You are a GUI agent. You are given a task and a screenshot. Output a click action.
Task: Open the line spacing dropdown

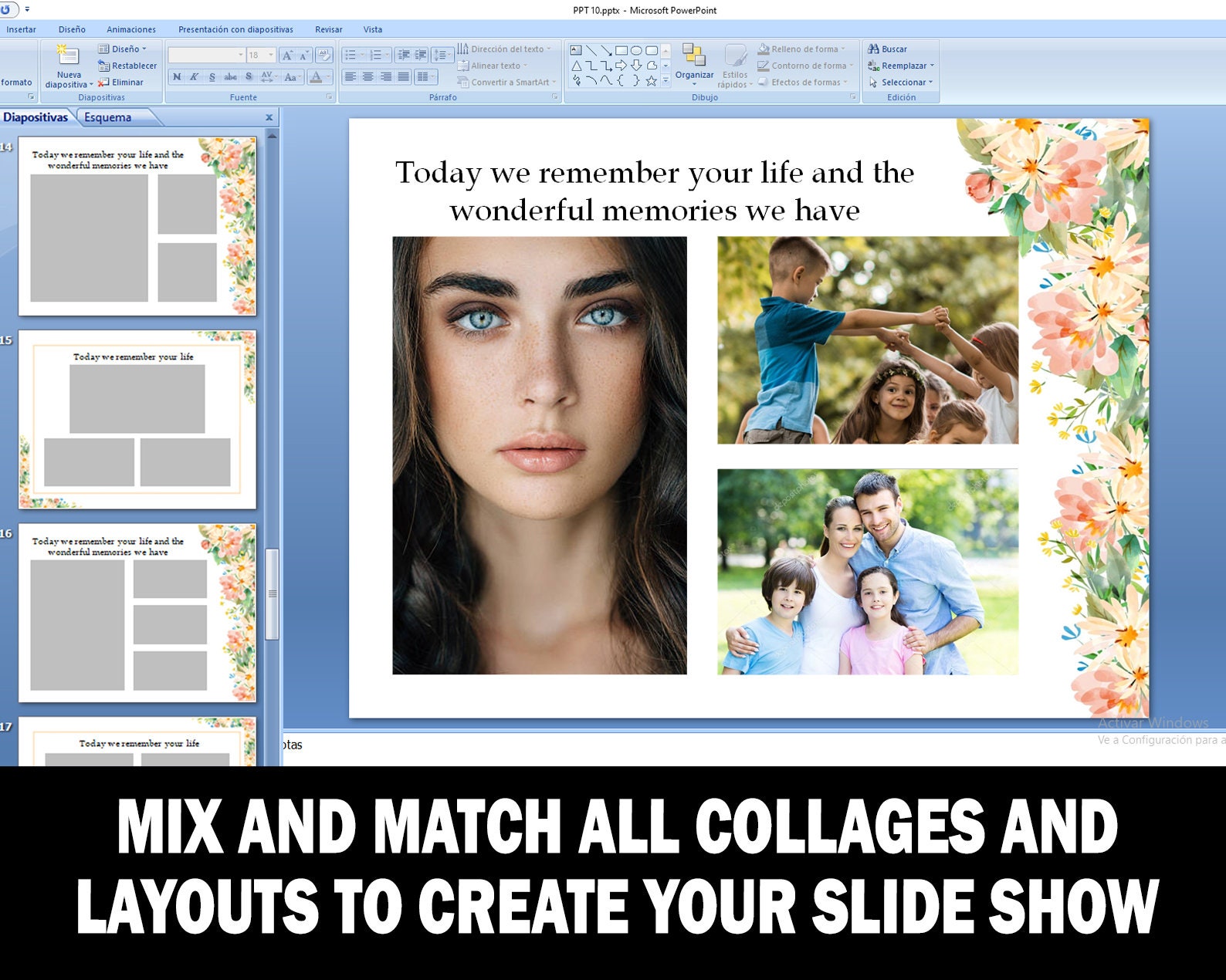pyautogui.click(x=442, y=55)
